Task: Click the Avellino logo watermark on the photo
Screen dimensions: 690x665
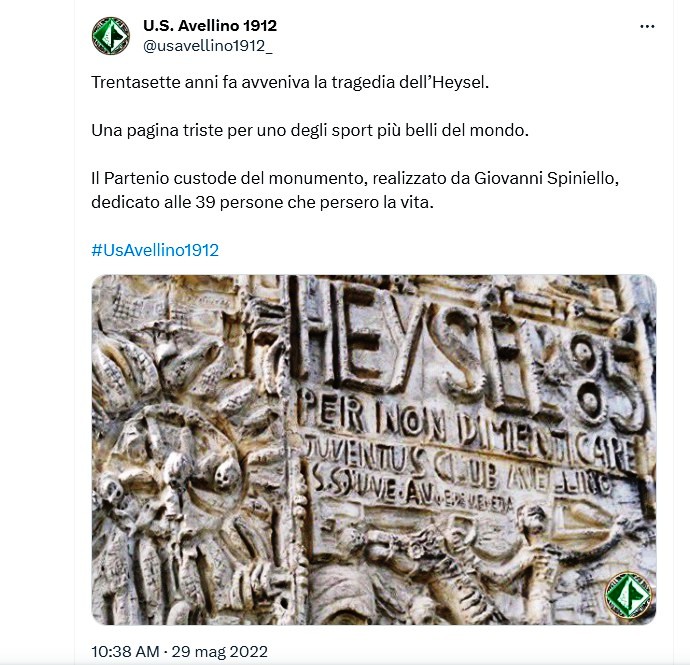Action: point(628,596)
